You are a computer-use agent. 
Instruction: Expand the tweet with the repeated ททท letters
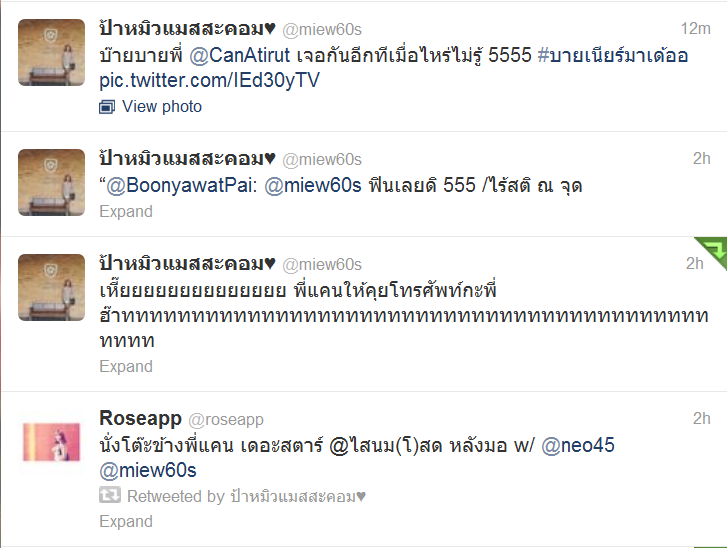[126, 366]
